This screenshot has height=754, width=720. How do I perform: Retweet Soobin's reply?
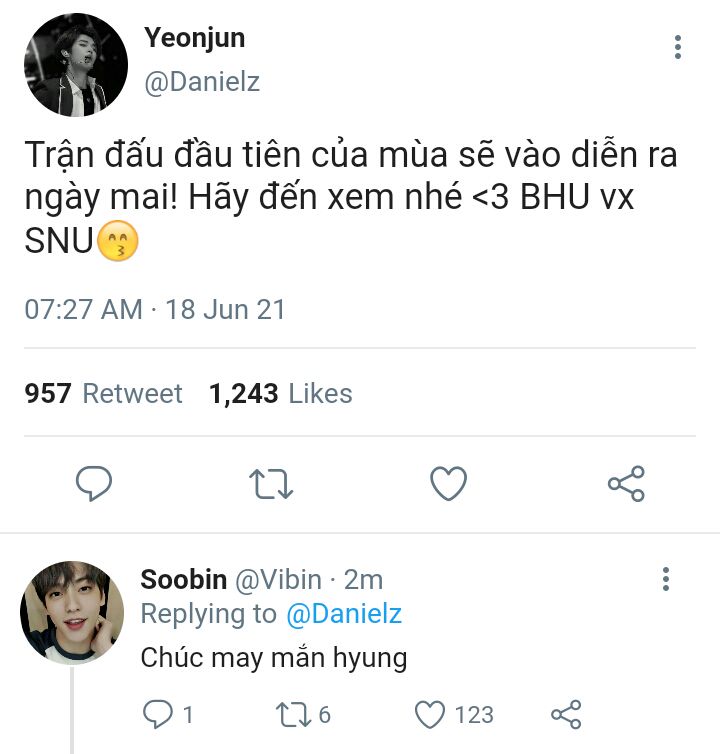tap(290, 714)
